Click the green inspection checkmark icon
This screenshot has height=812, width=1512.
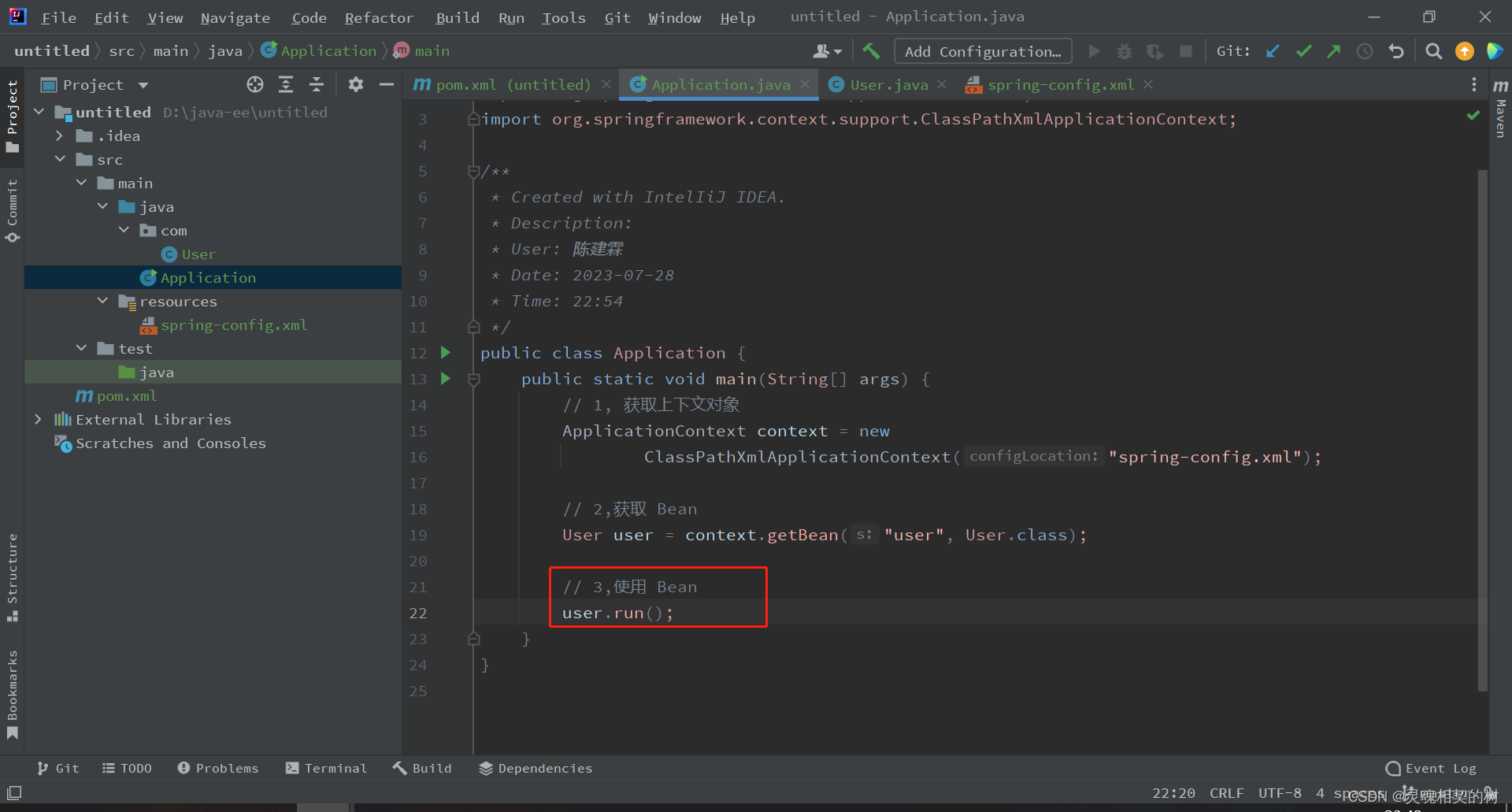tap(1473, 116)
